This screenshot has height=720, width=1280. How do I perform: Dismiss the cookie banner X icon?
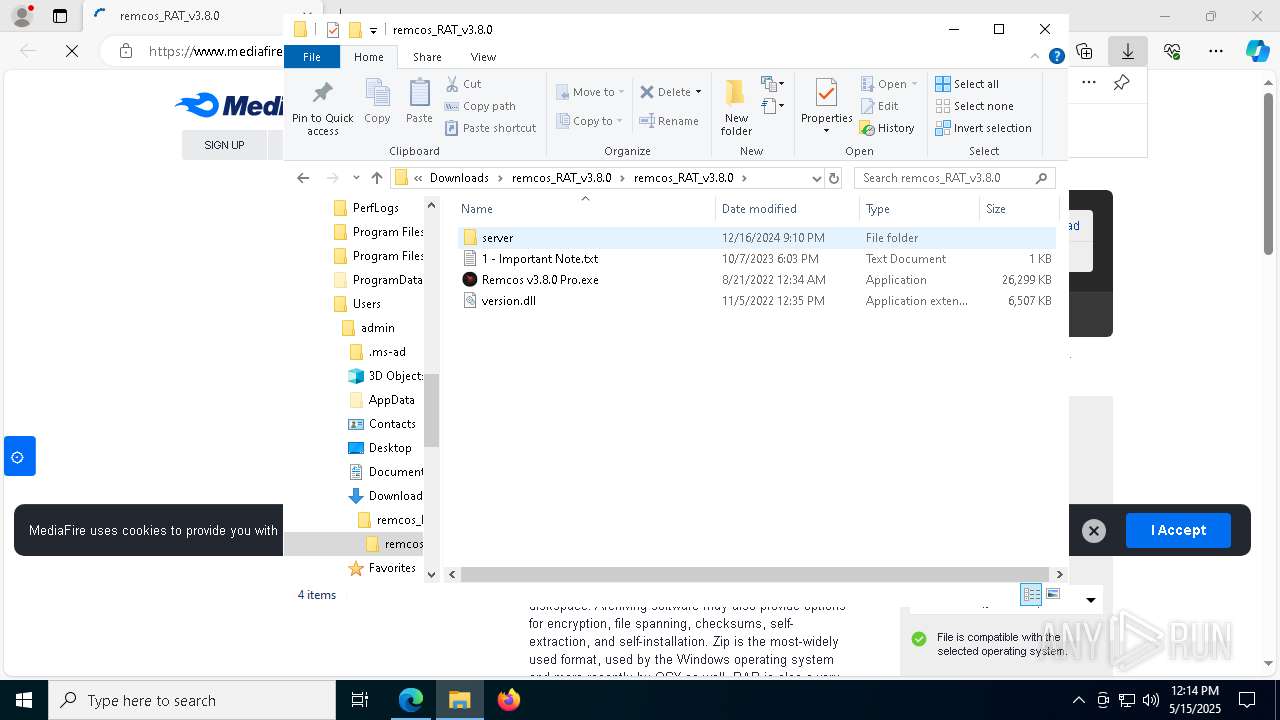point(1094,531)
